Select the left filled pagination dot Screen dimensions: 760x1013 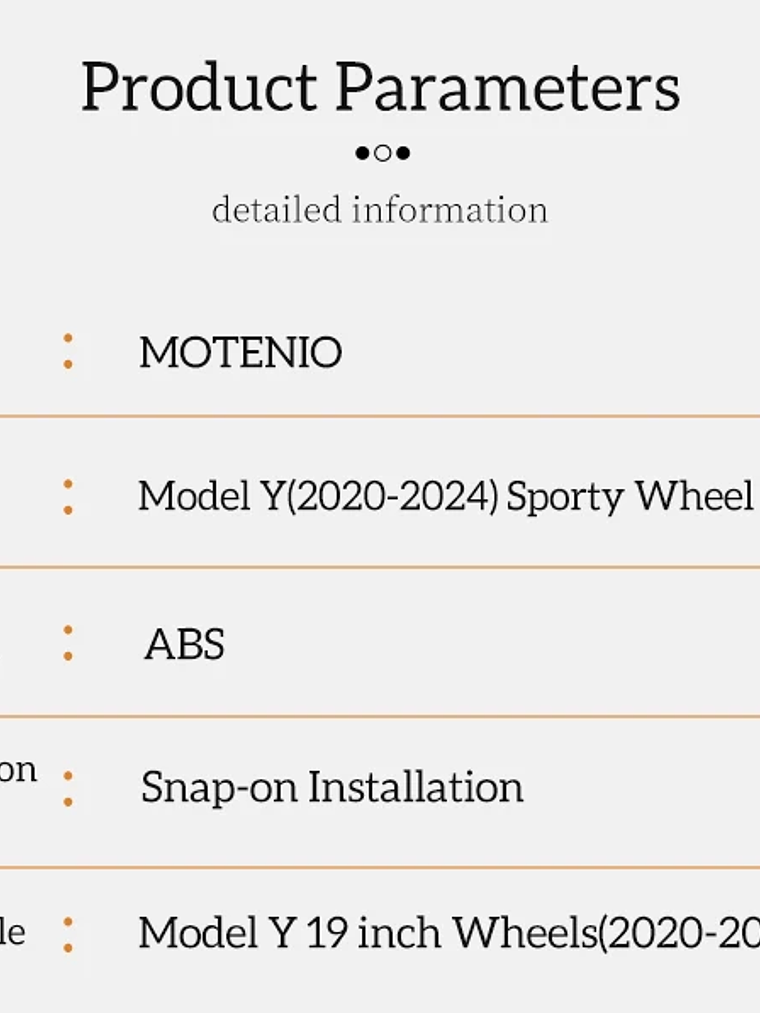coord(362,153)
